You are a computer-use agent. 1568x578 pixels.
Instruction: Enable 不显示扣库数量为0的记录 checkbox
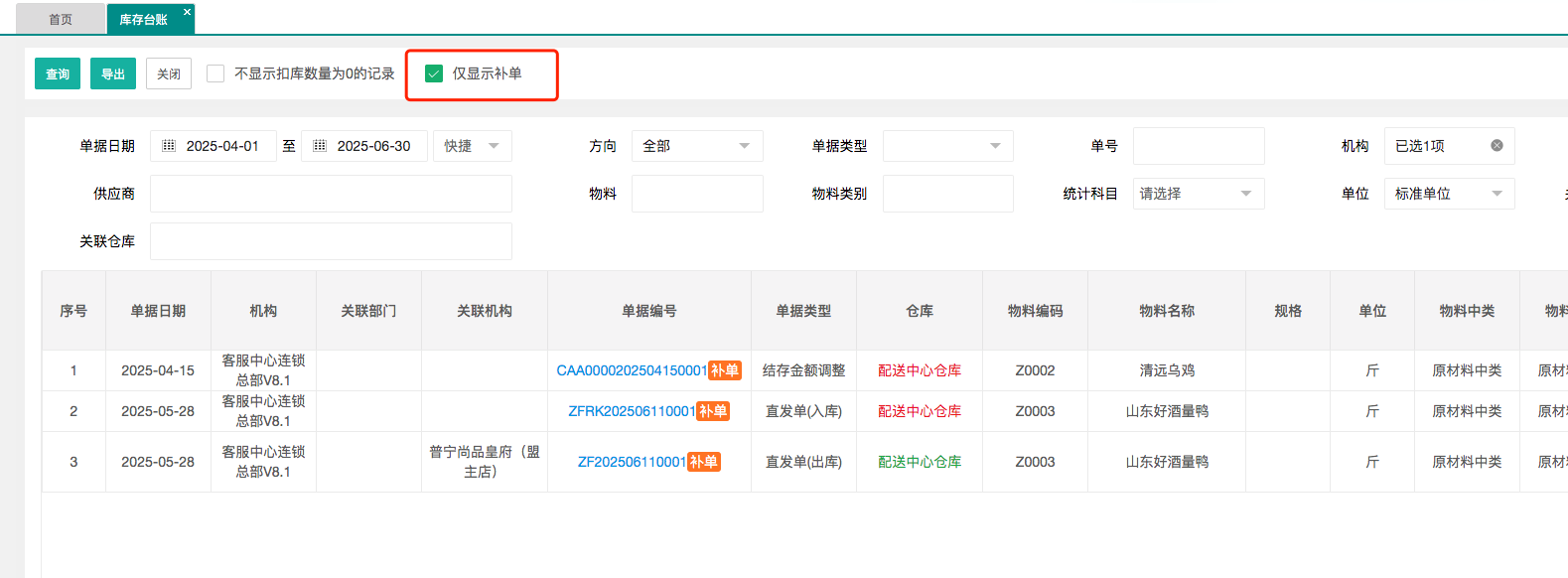point(215,73)
